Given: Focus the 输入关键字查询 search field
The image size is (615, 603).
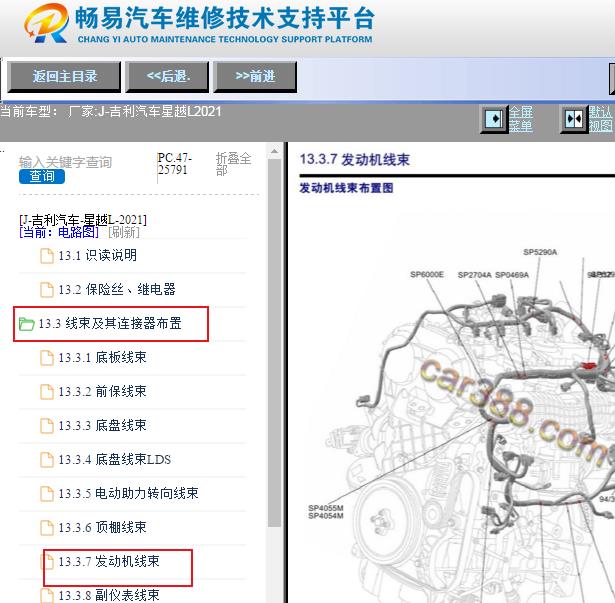Looking at the screenshot, I should [x=66, y=162].
